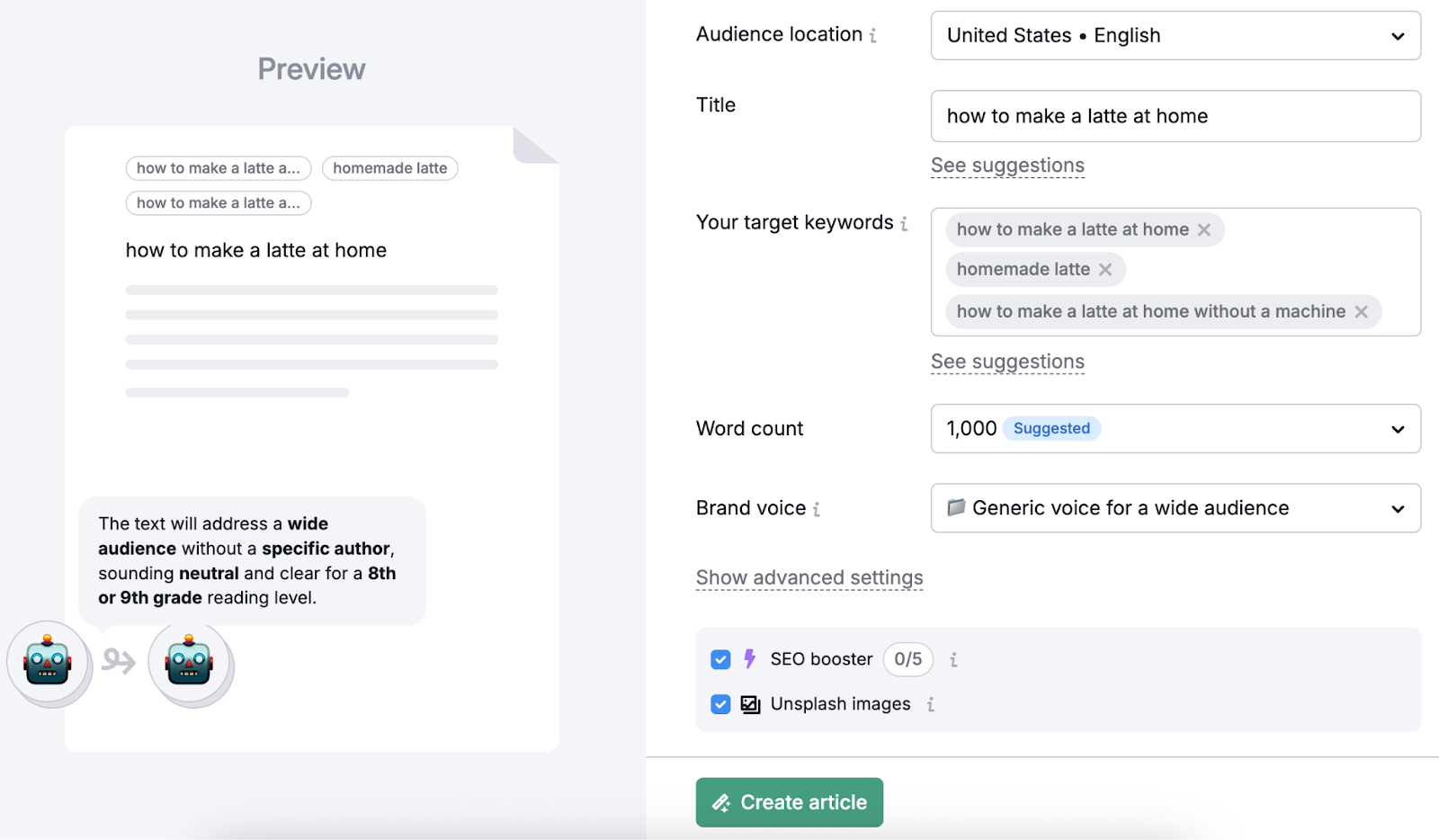Image resolution: width=1439 pixels, height=840 pixels.
Task: Uncheck the SEO booster checkbox
Action: coord(720,659)
